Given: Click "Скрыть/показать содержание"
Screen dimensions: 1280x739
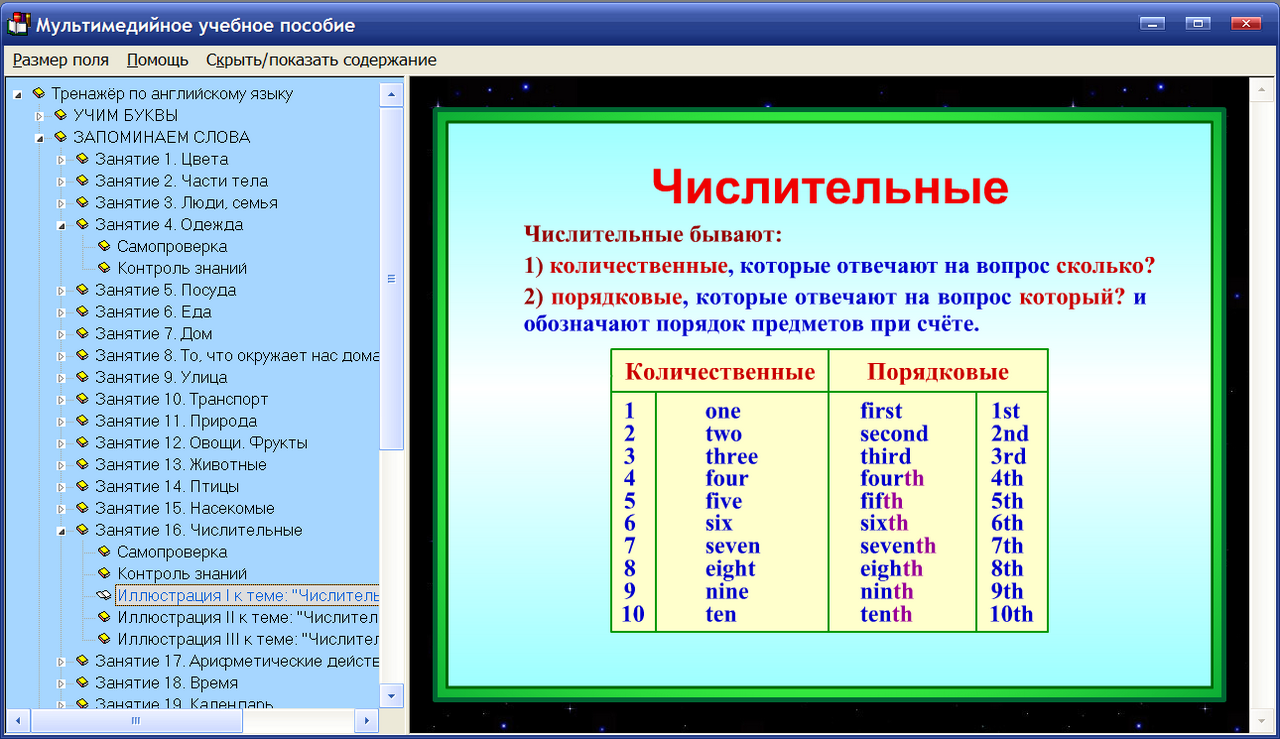Looking at the screenshot, I should (x=321, y=60).
